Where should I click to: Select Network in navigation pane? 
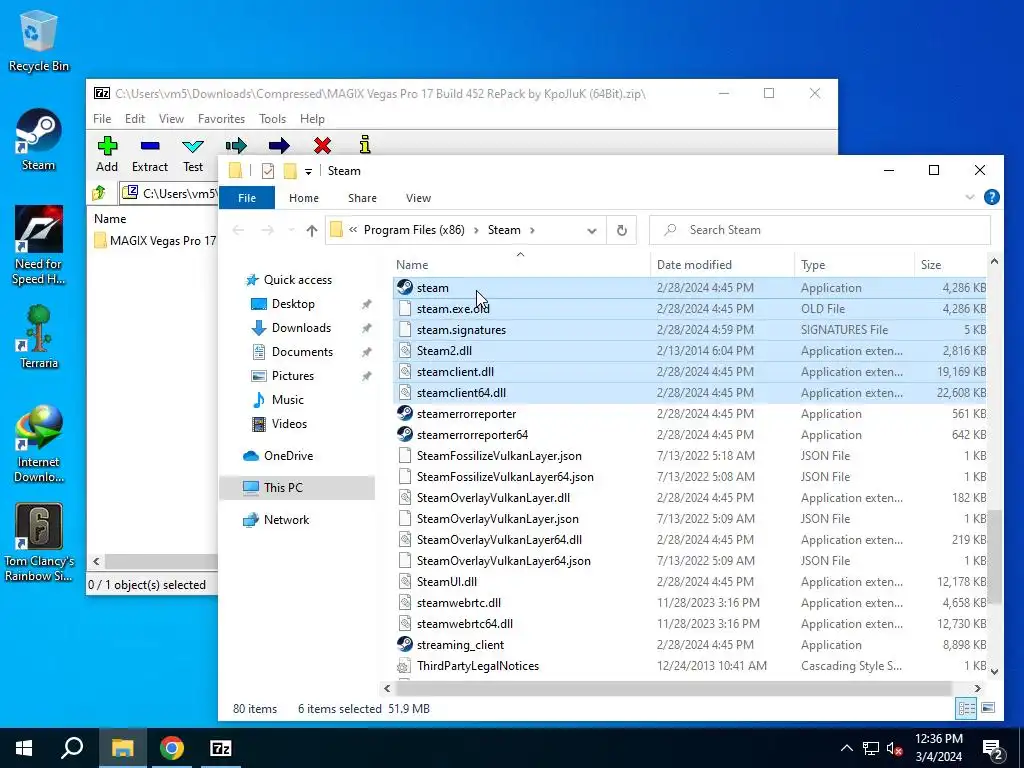(286, 520)
